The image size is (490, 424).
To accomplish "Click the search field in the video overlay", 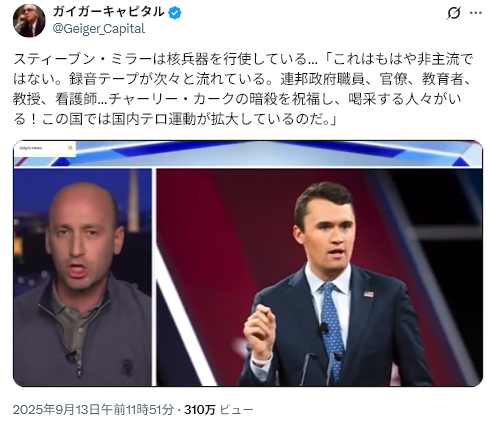I will click(45, 148).
